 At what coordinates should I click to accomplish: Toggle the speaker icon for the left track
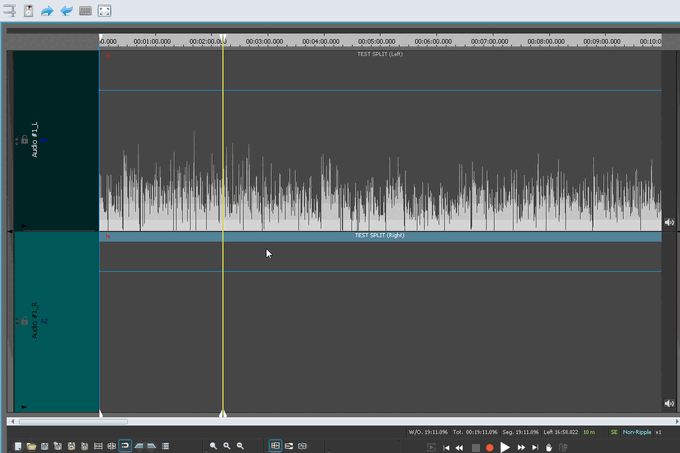coord(669,222)
